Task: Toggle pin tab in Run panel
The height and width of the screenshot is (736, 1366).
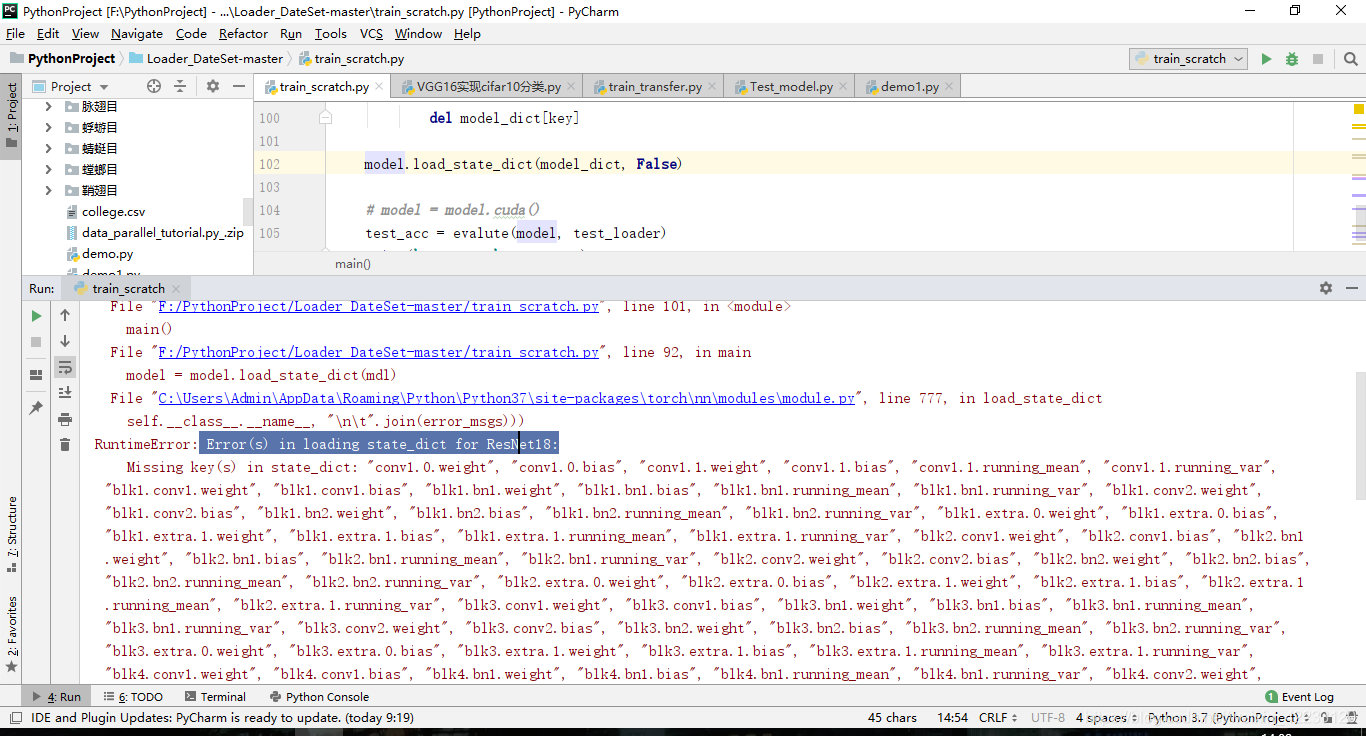Action: pos(36,408)
